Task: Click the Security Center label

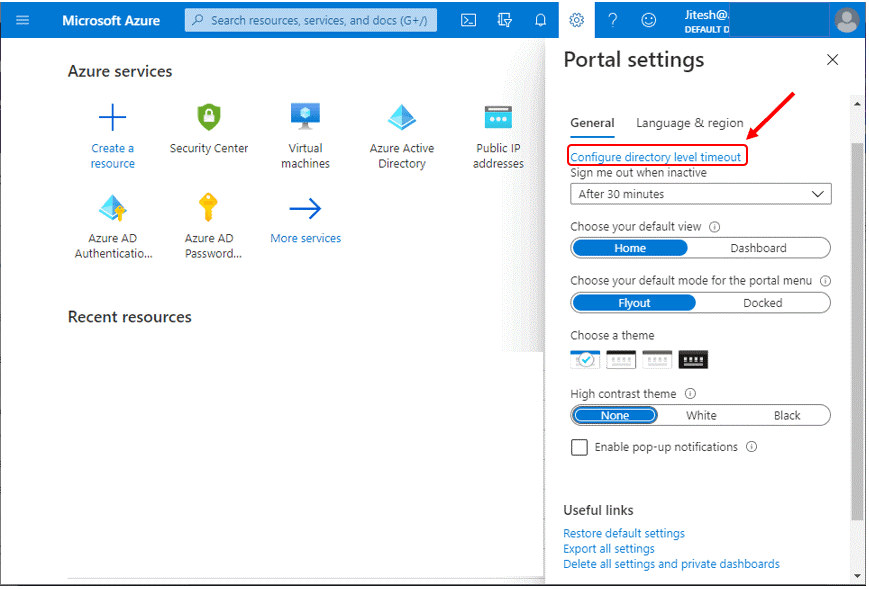Action: tap(209, 148)
